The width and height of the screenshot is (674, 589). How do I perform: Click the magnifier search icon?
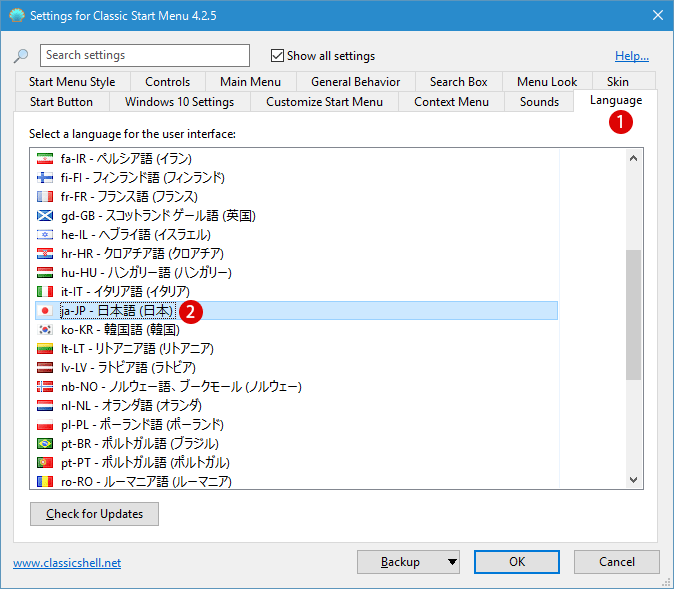click(x=21, y=56)
